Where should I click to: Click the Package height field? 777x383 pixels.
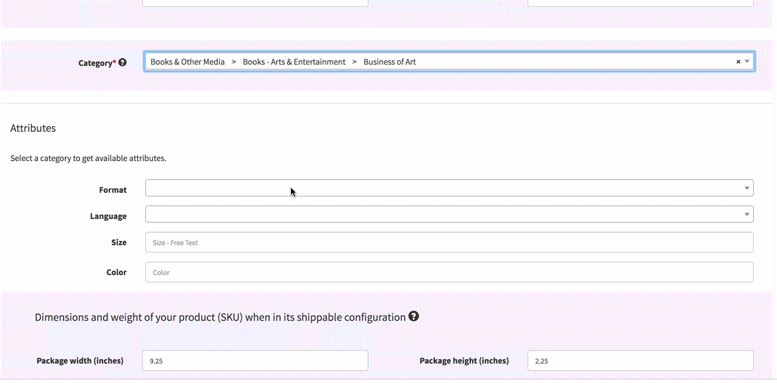tap(640, 361)
